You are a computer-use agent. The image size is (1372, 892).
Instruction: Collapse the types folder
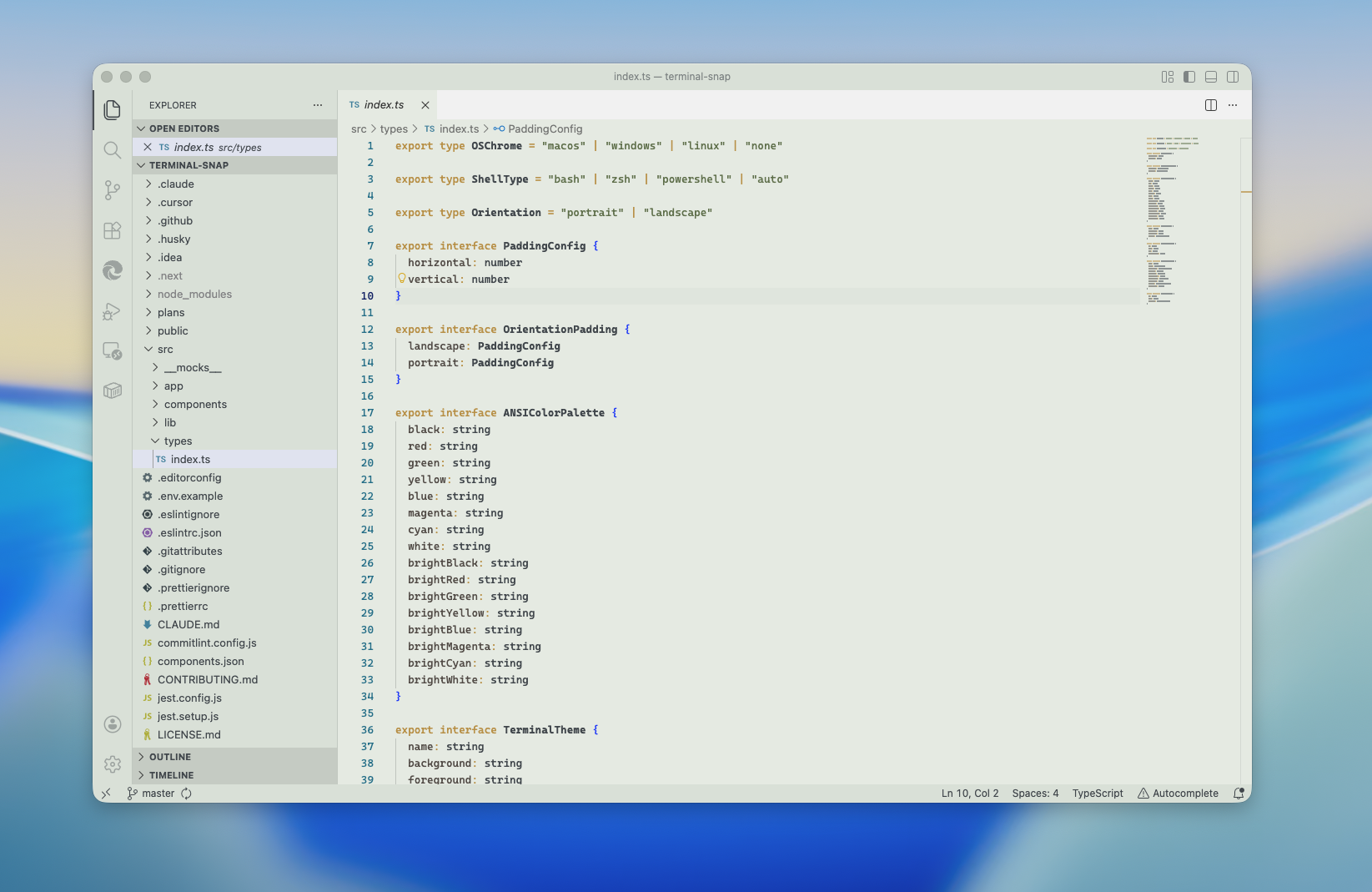coord(235,441)
